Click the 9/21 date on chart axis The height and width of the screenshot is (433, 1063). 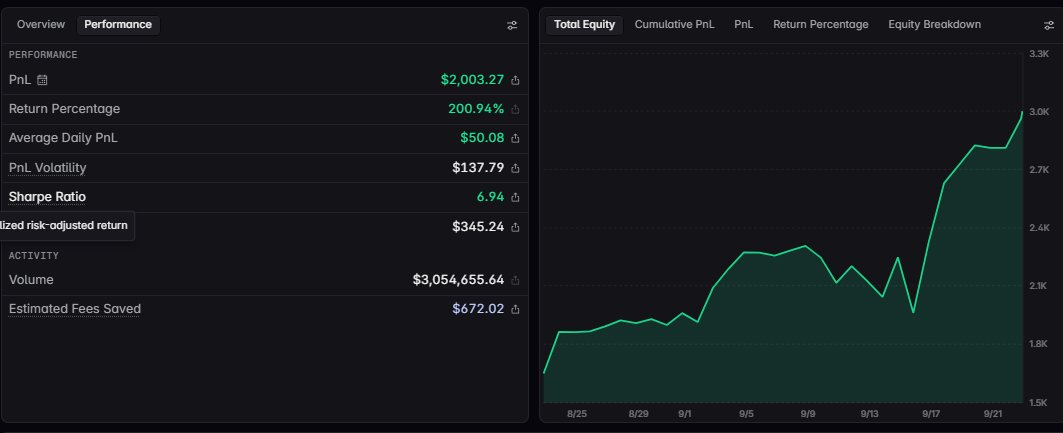[993, 413]
